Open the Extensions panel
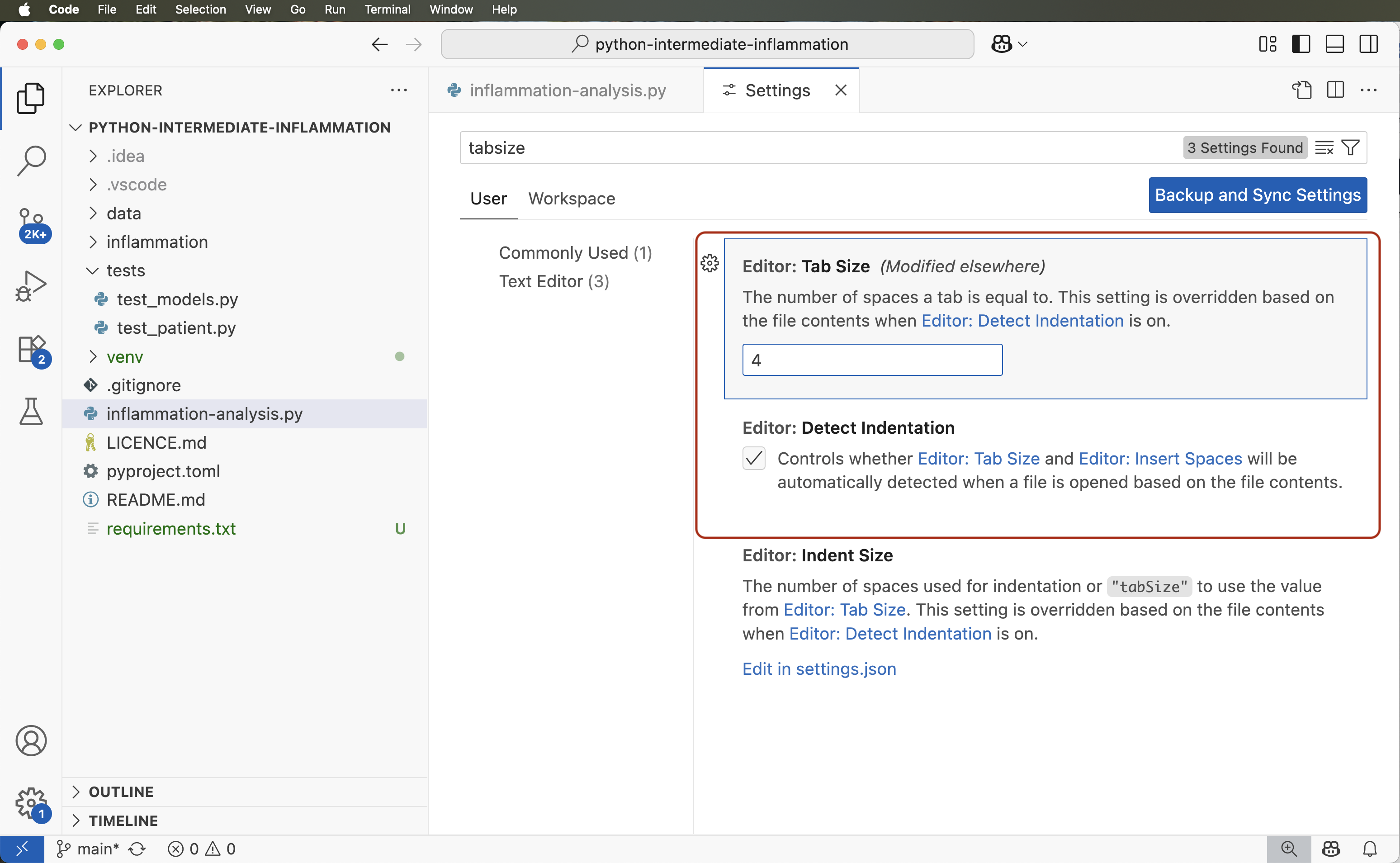The image size is (1400, 863). (31, 349)
